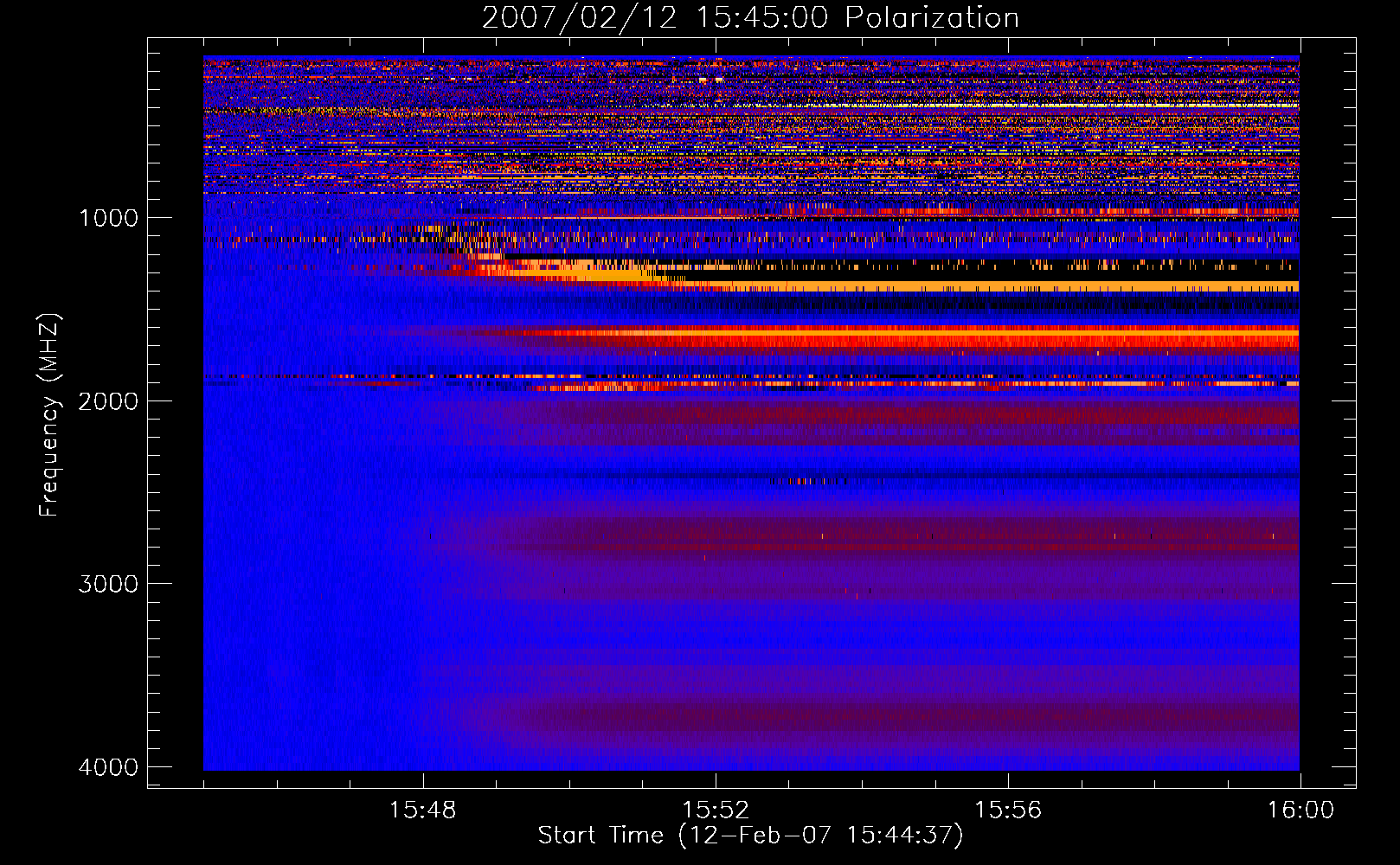1400x865 pixels.
Task: Click the 4000 frequency tick label
Action: [108, 767]
